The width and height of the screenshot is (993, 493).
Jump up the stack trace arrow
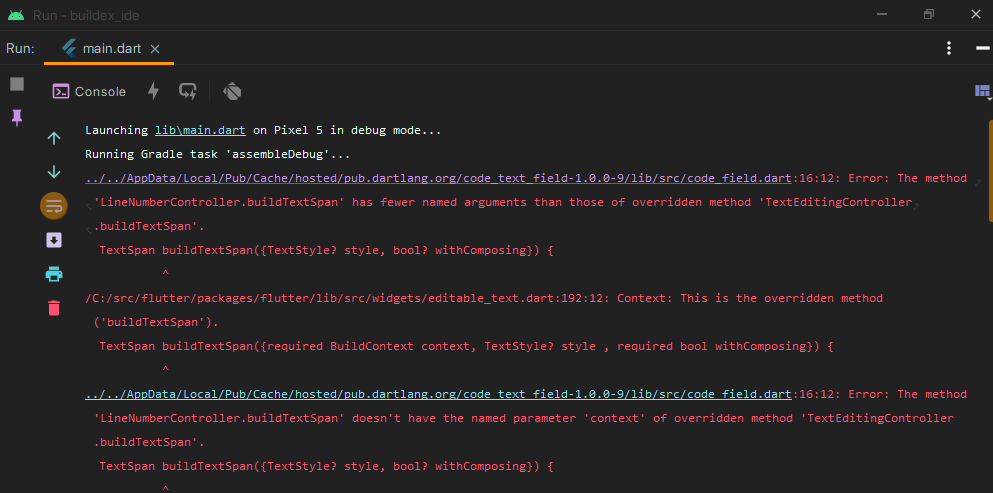pos(54,138)
